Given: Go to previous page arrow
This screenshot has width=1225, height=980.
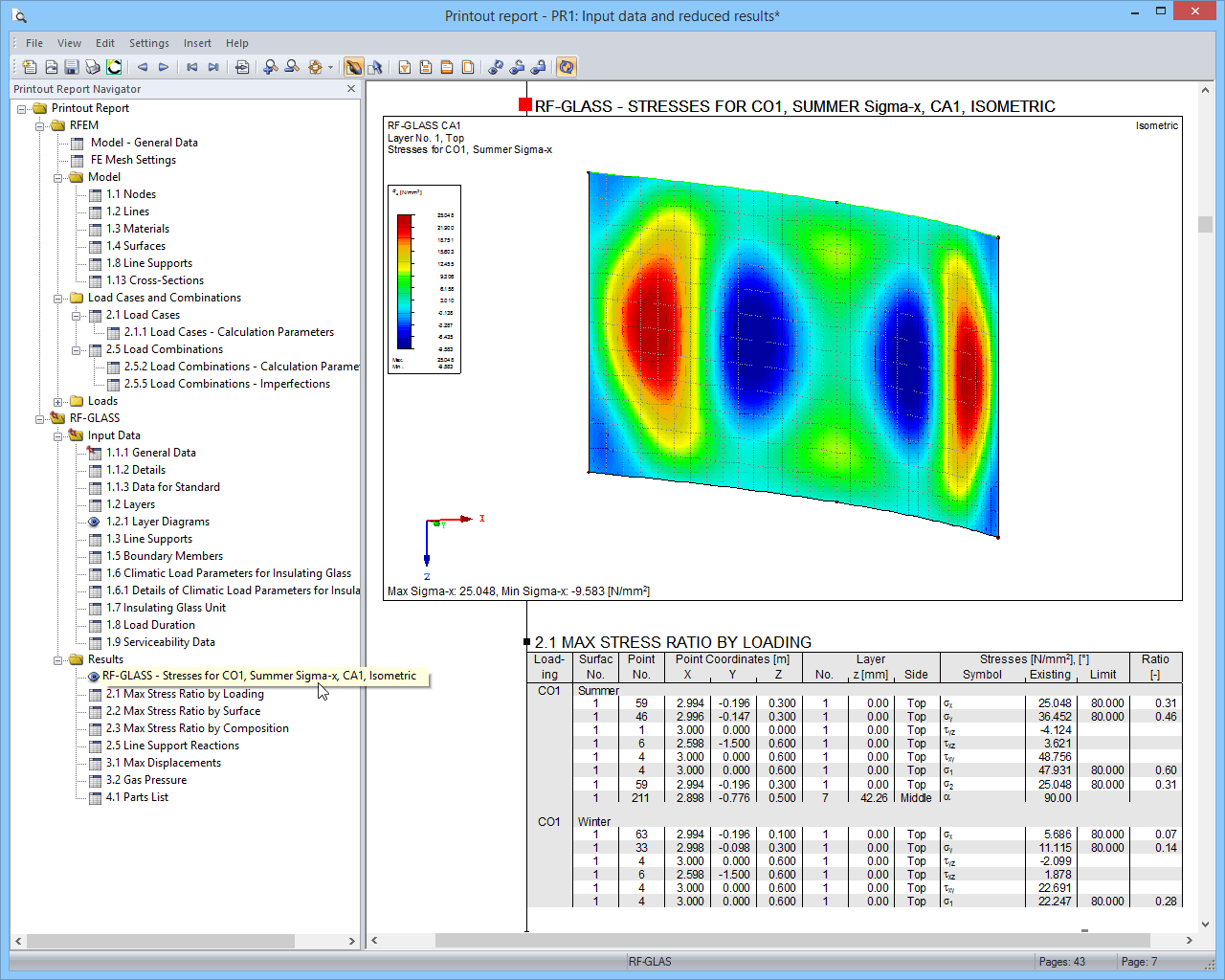Looking at the screenshot, I should (143, 67).
